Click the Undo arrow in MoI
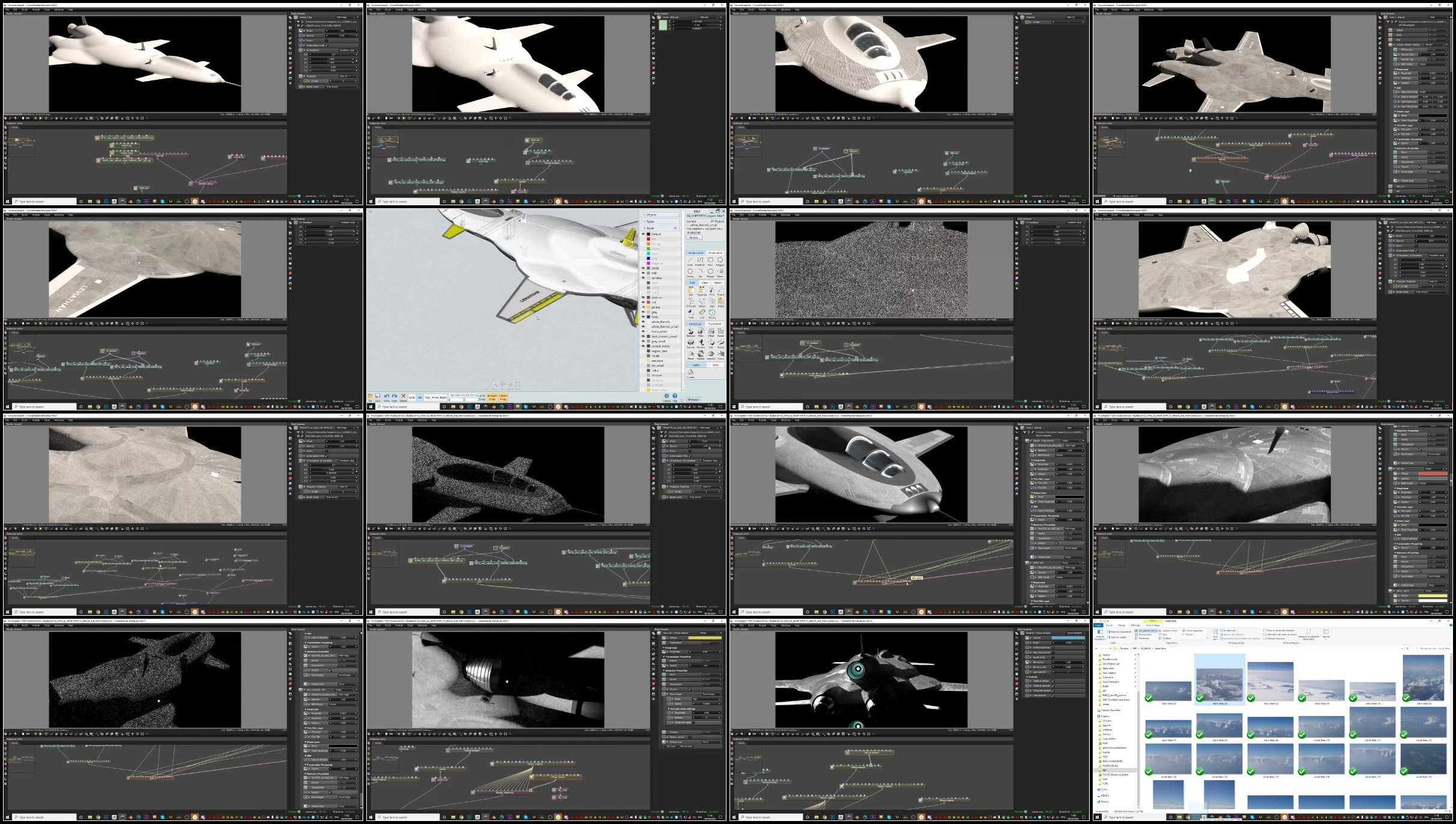 387,398
